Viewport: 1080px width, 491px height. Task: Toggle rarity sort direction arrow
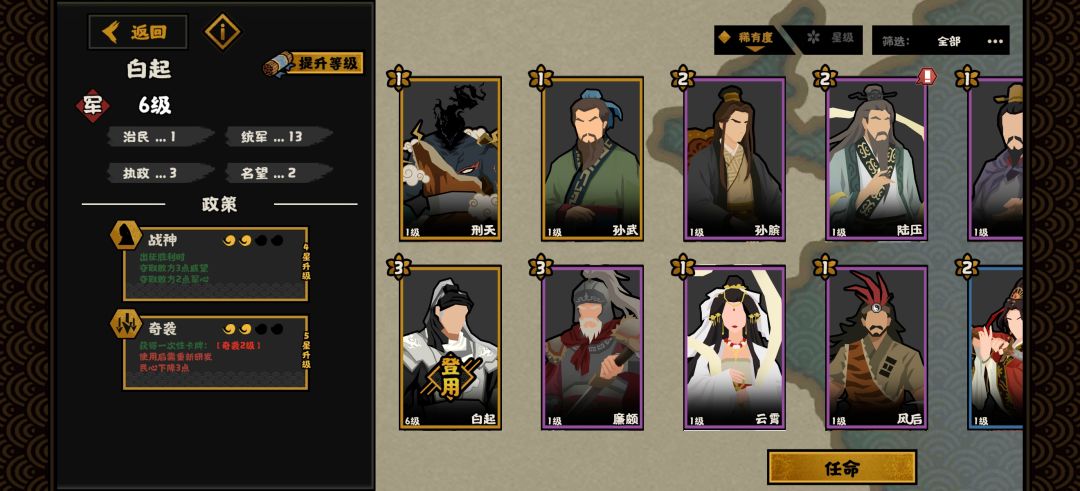756,50
